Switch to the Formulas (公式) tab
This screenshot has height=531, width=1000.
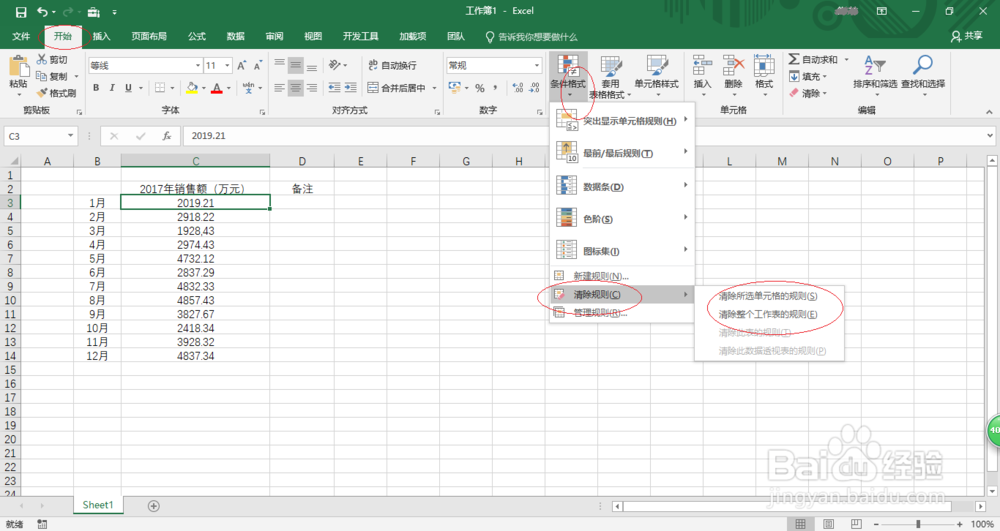pyautogui.click(x=197, y=36)
